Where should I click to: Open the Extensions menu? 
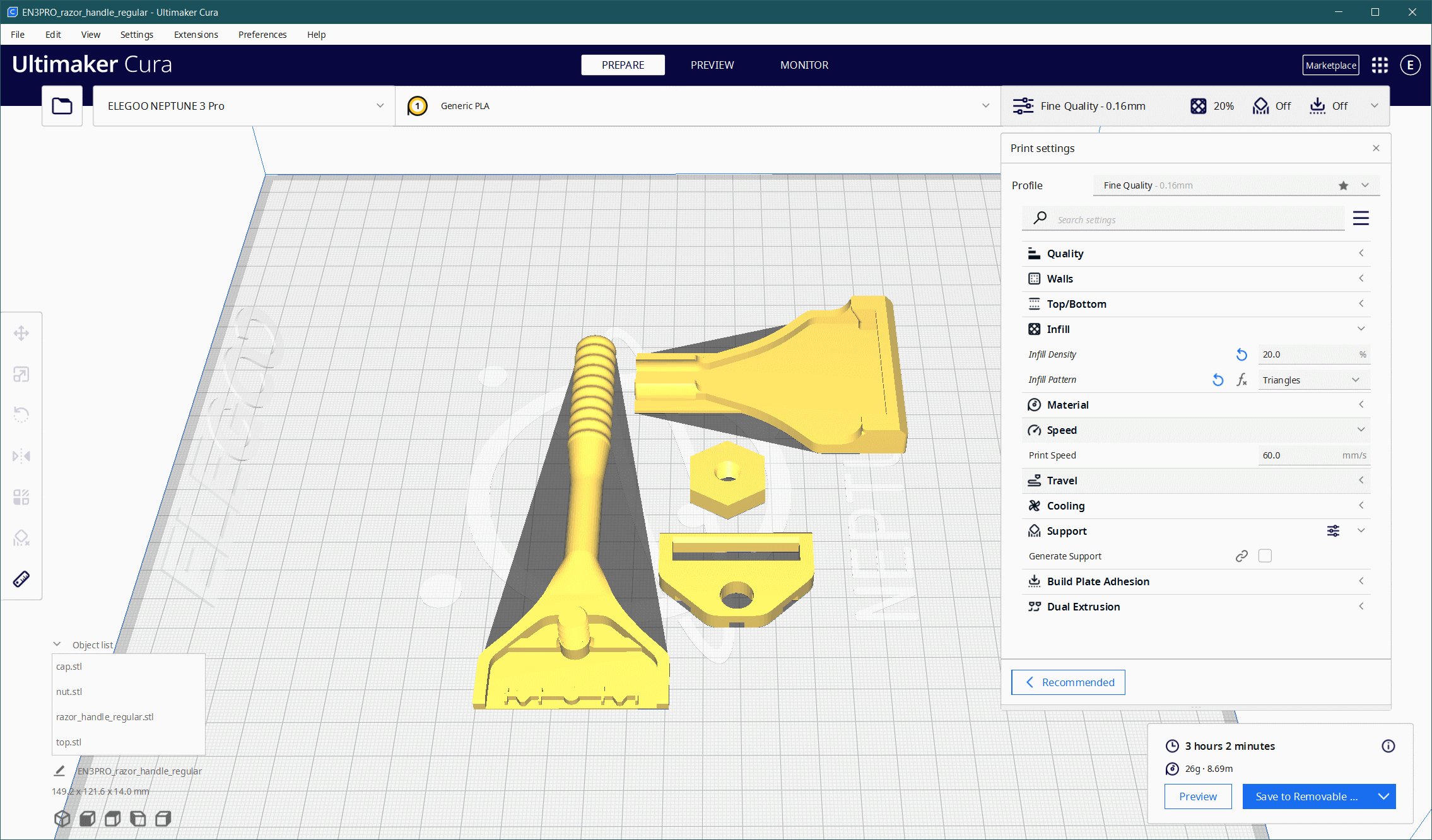(196, 35)
